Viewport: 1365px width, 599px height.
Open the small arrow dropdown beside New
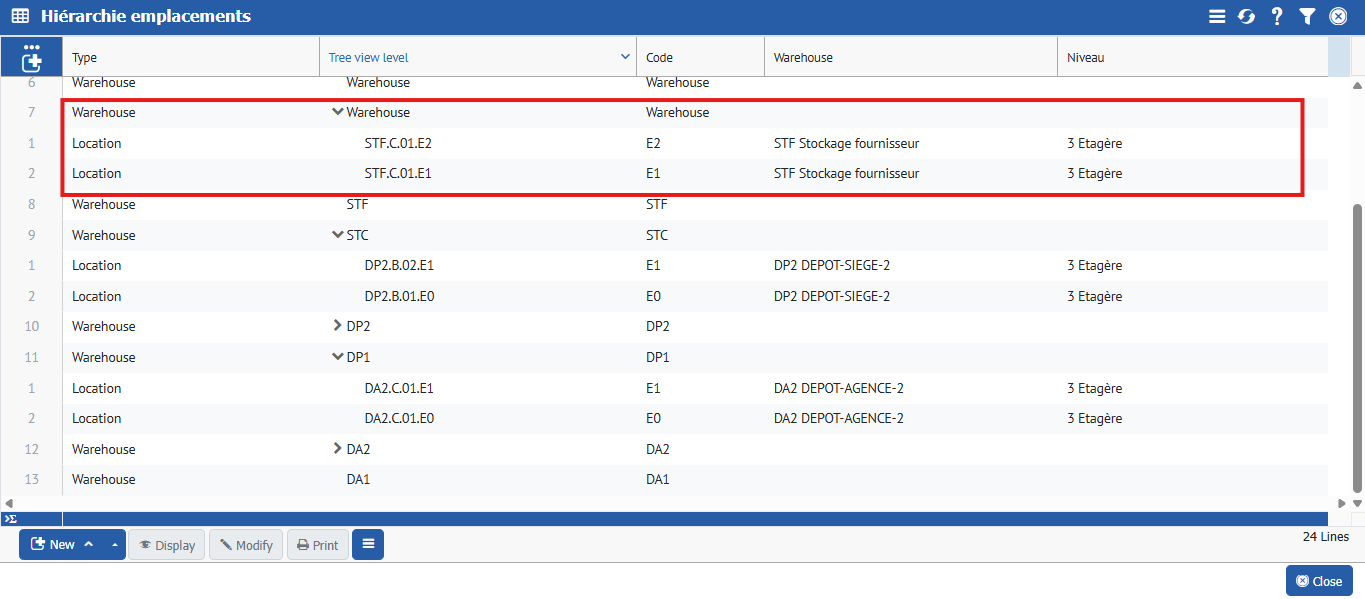click(x=114, y=545)
